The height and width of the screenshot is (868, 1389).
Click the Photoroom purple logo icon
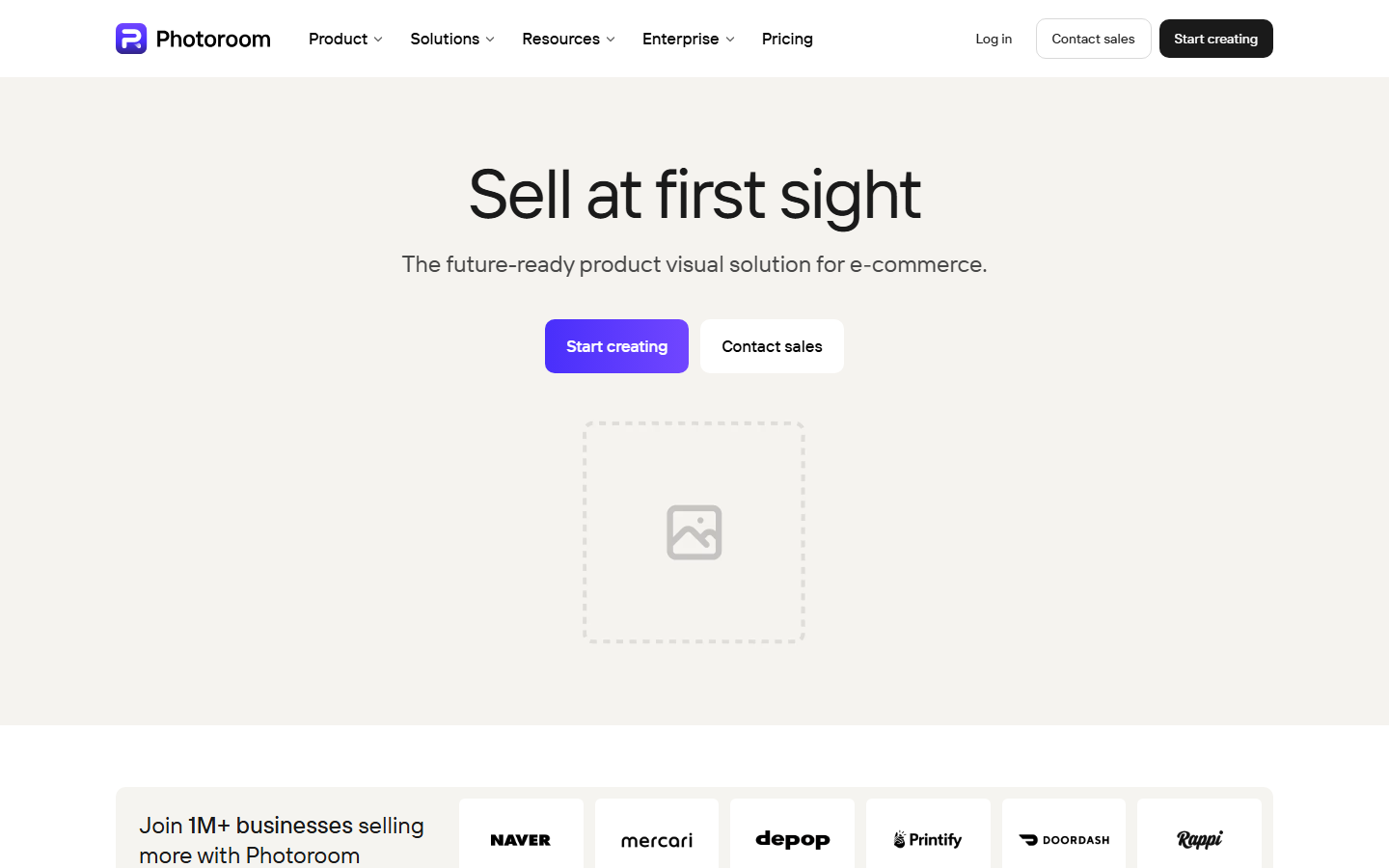coord(131,39)
